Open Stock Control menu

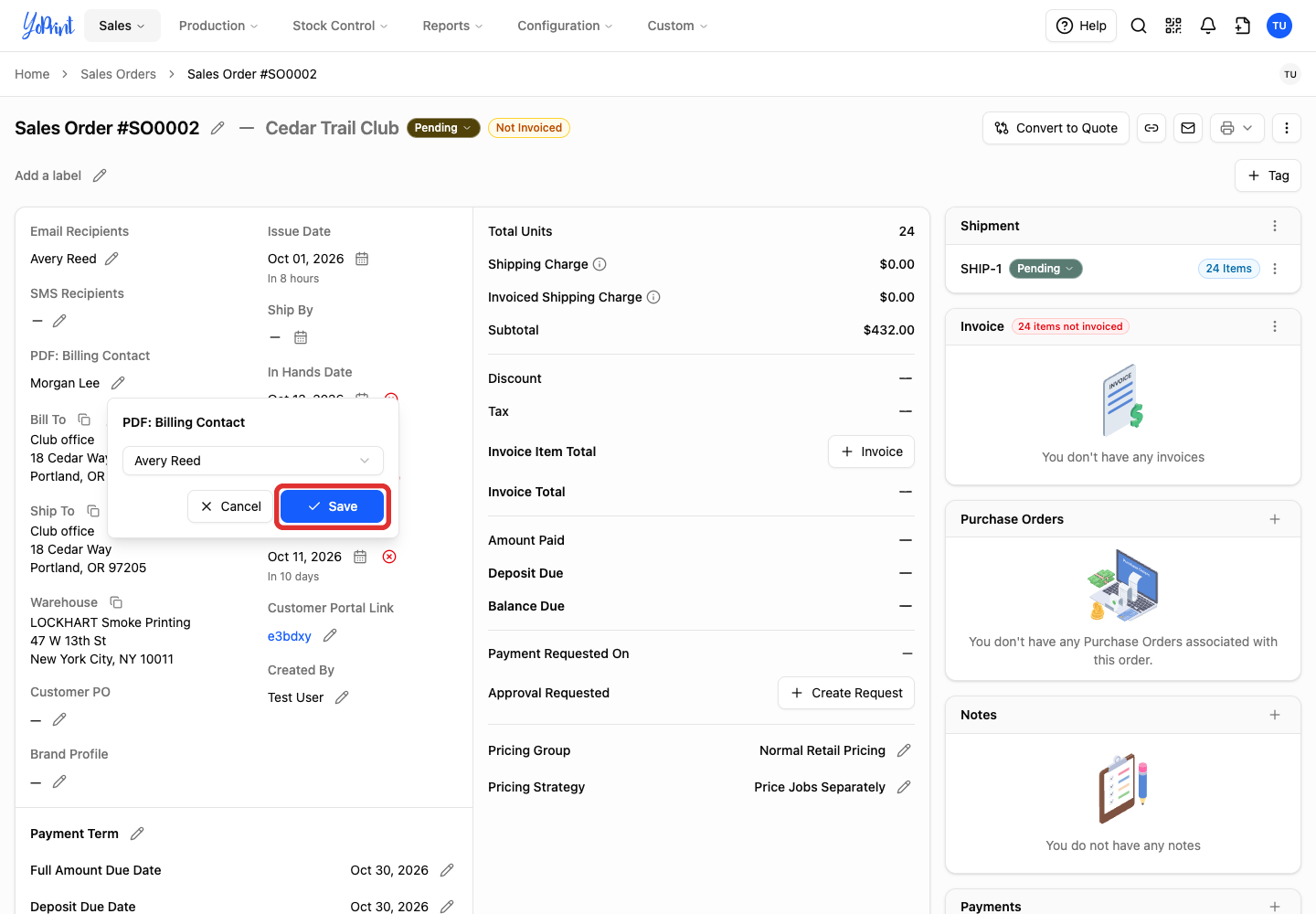click(x=340, y=26)
